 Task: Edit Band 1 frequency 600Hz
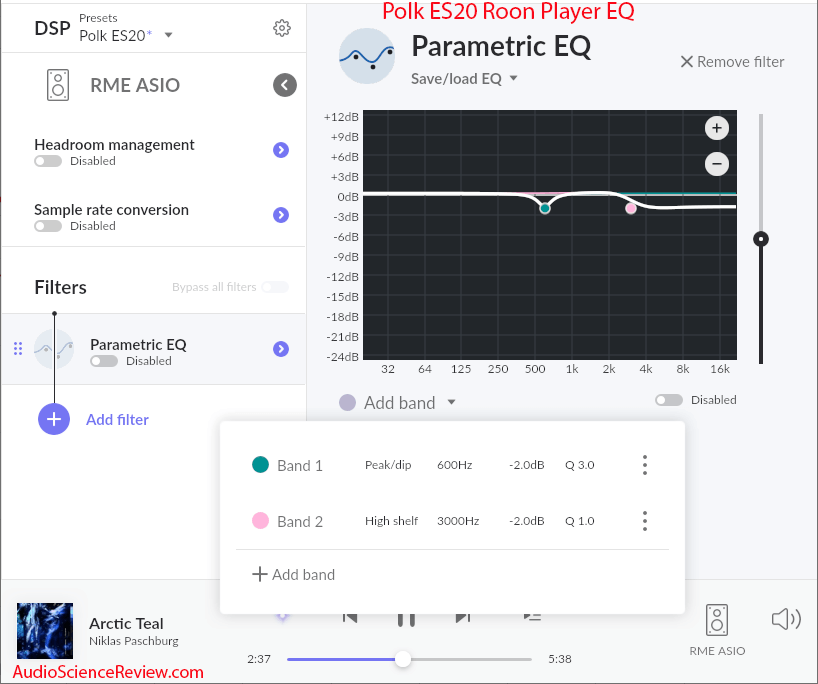point(454,465)
